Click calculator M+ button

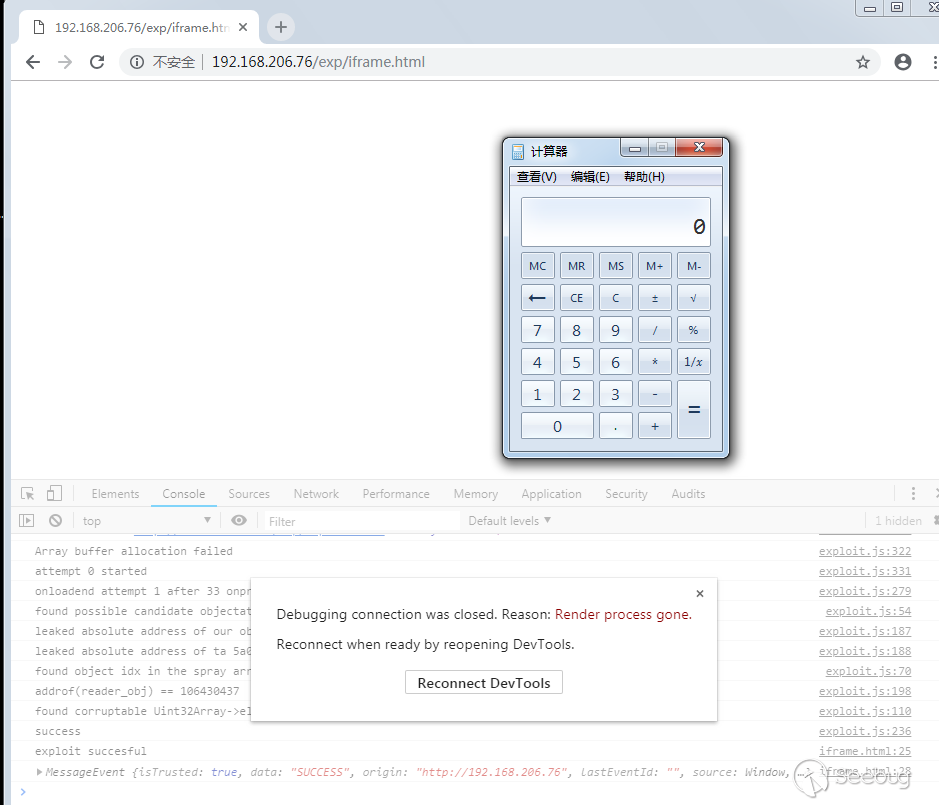pos(655,266)
